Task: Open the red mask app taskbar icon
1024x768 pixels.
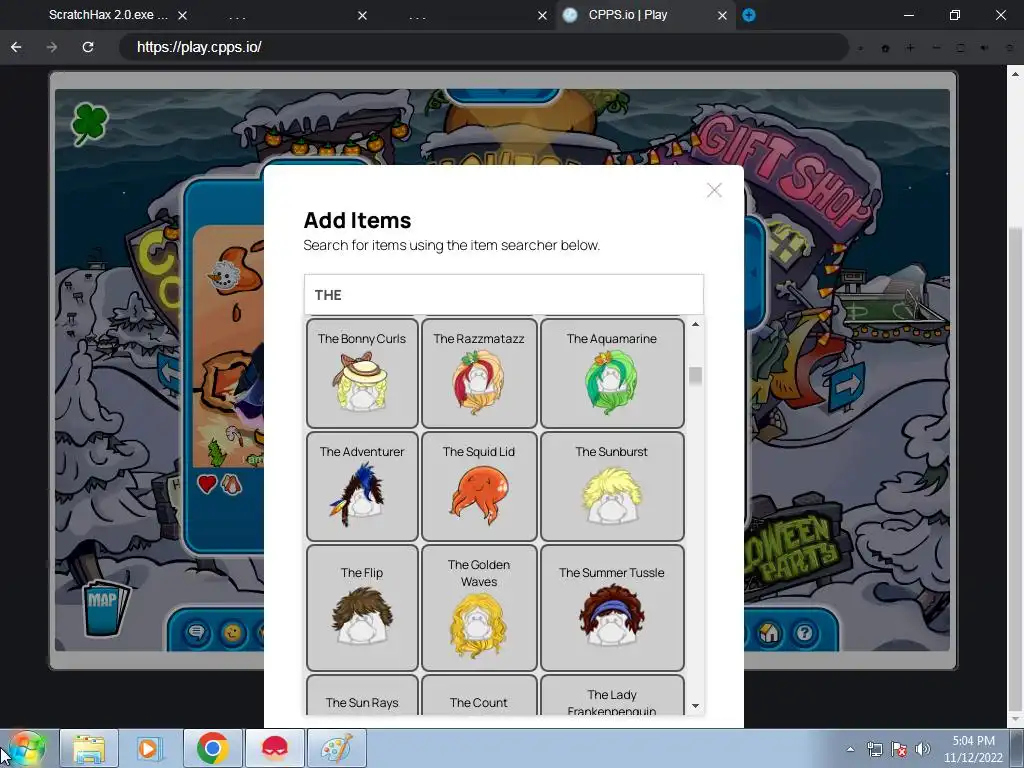Action: 275,748
